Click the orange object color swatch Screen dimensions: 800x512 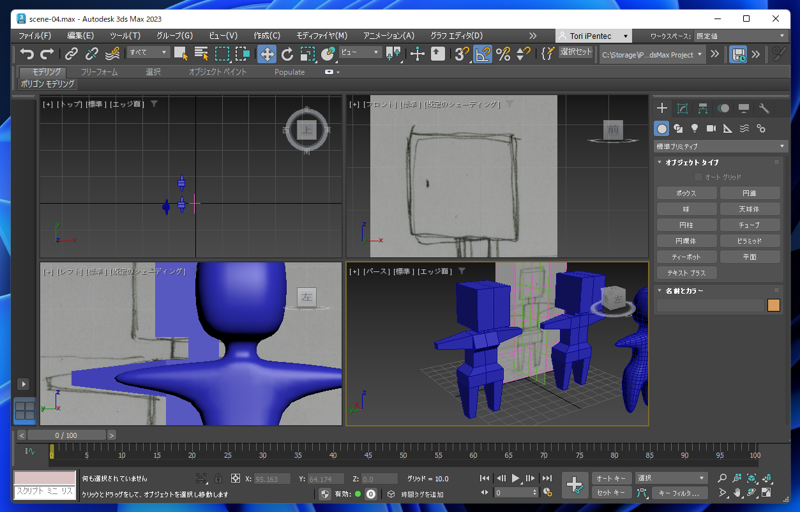pyautogui.click(x=773, y=305)
